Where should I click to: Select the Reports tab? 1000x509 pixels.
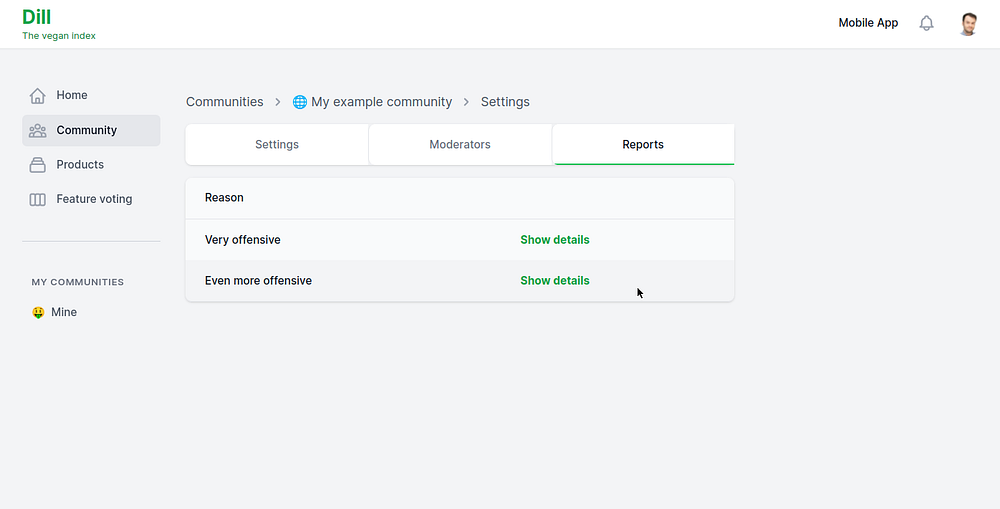coord(643,145)
